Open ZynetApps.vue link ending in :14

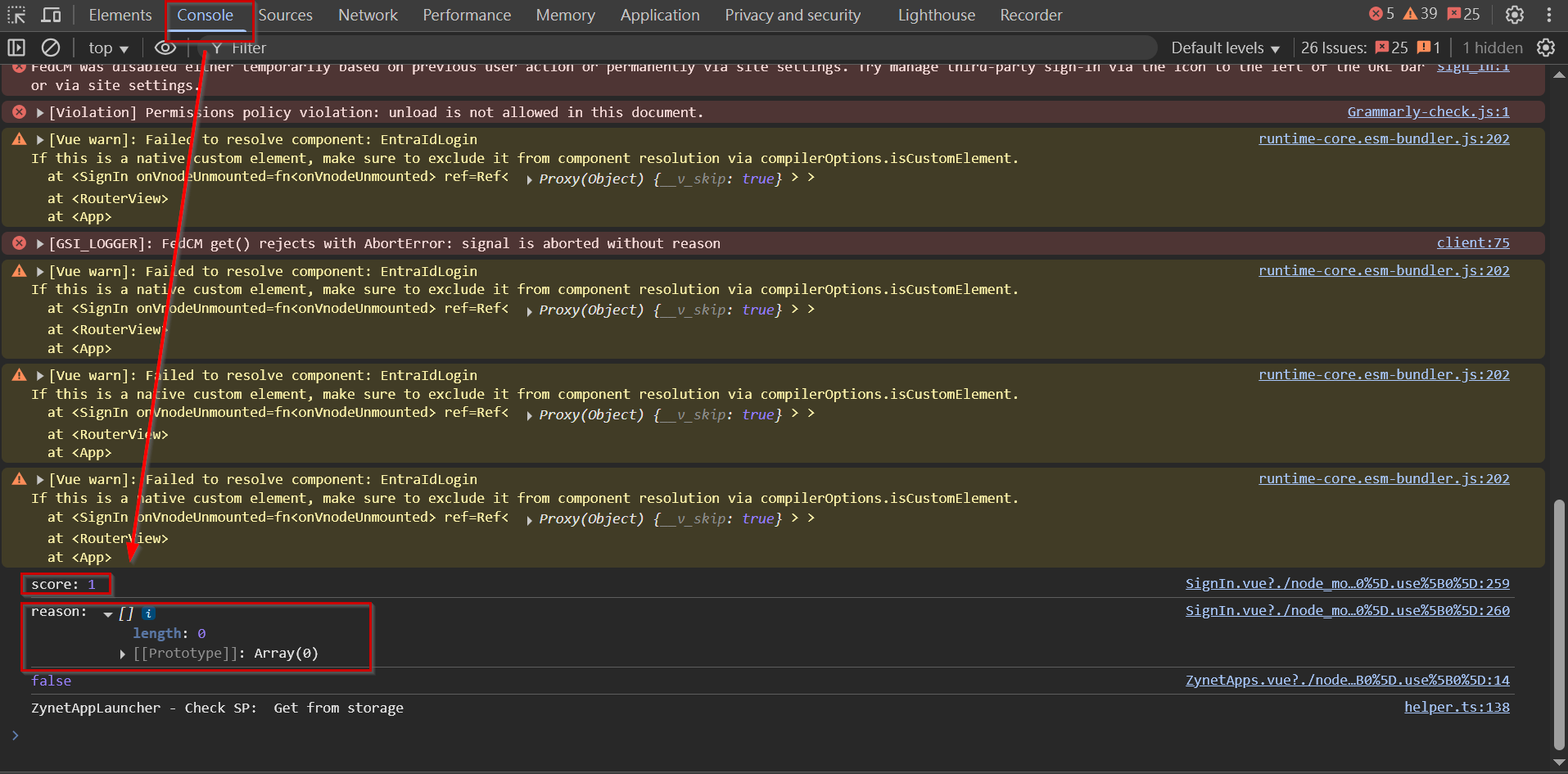coord(1347,680)
